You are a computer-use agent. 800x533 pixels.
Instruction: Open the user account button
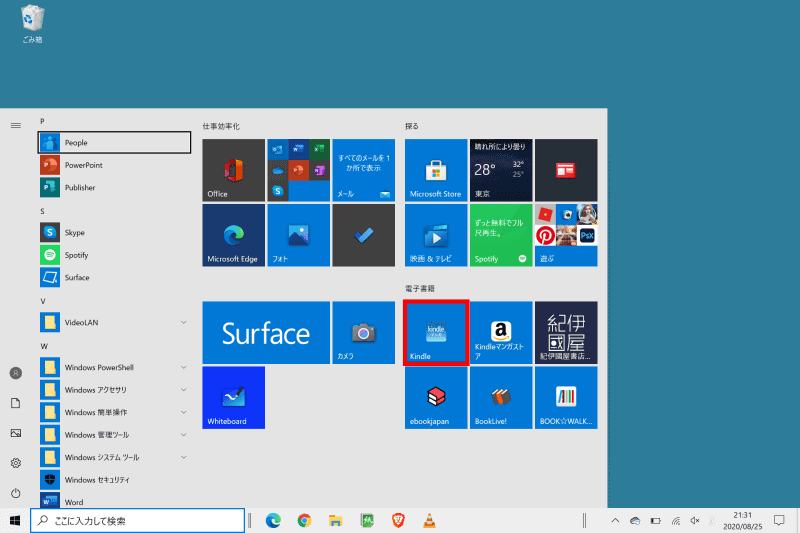pyautogui.click(x=16, y=373)
